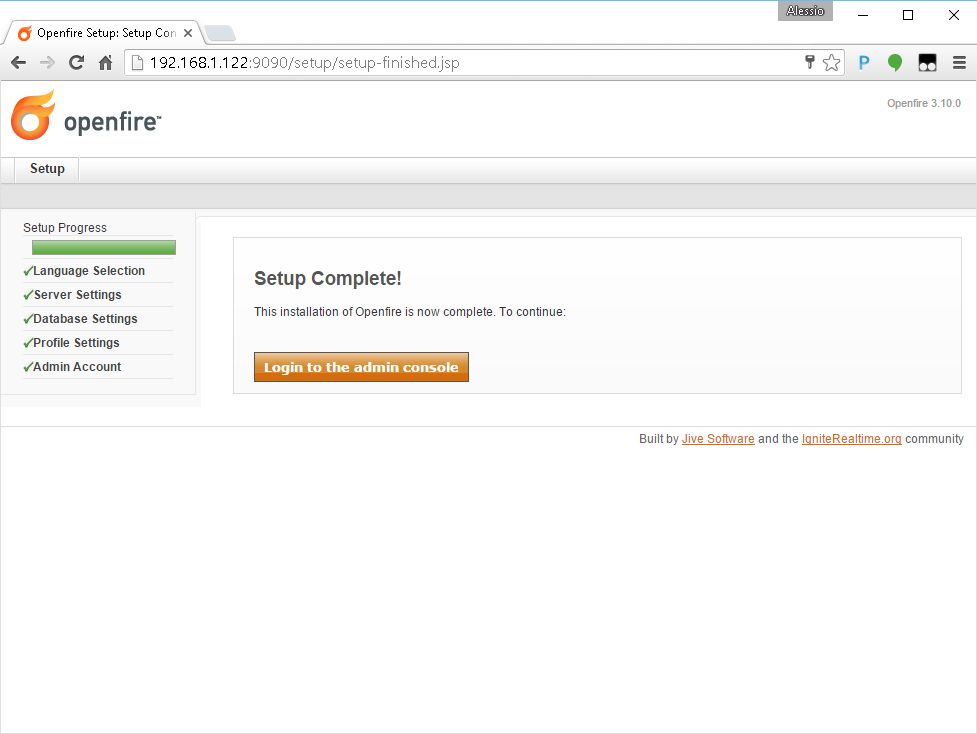Click the address bar URL field
The height and width of the screenshot is (734, 977).
click(470, 63)
